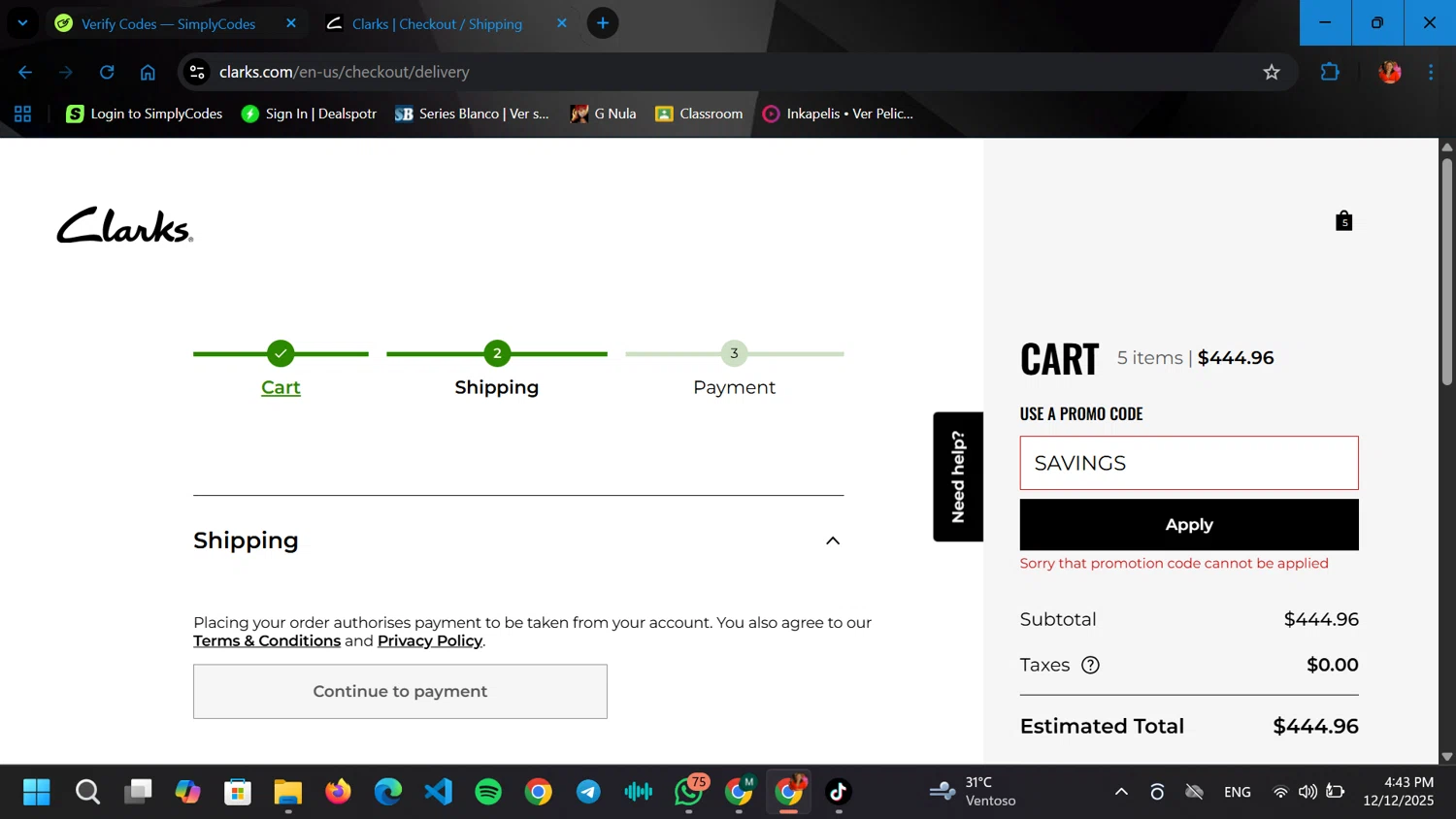Click the address bar URL
This screenshot has width=1456, height=819.
coord(345,72)
